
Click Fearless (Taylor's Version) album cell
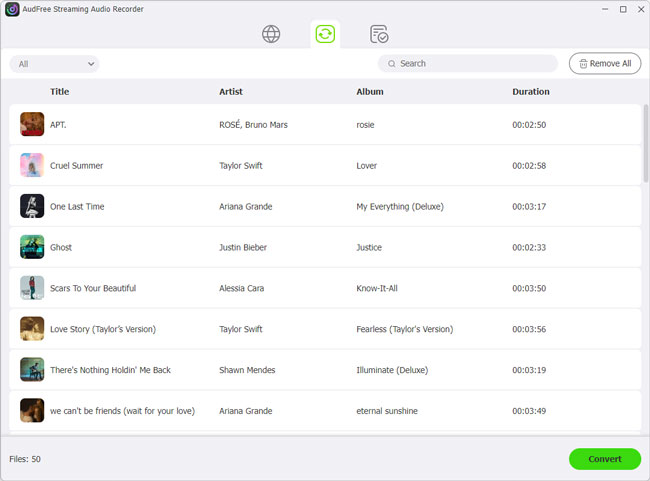pyautogui.click(x=405, y=329)
